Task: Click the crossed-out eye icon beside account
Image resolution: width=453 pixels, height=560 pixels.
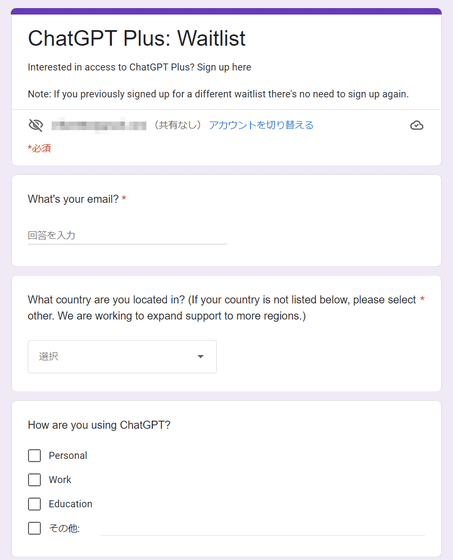Action: point(36,125)
